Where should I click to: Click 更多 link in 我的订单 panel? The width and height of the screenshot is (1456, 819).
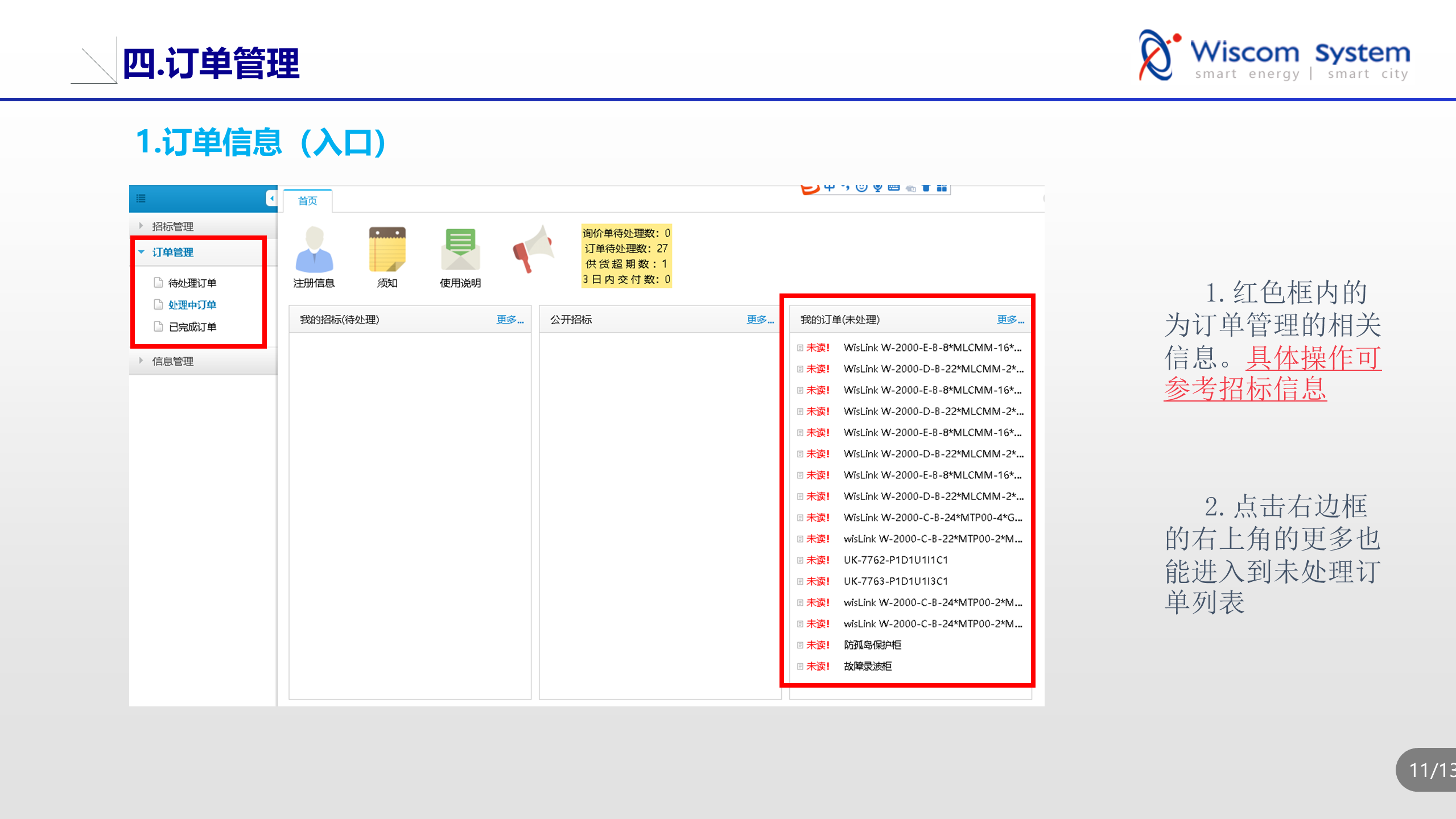click(x=1010, y=320)
